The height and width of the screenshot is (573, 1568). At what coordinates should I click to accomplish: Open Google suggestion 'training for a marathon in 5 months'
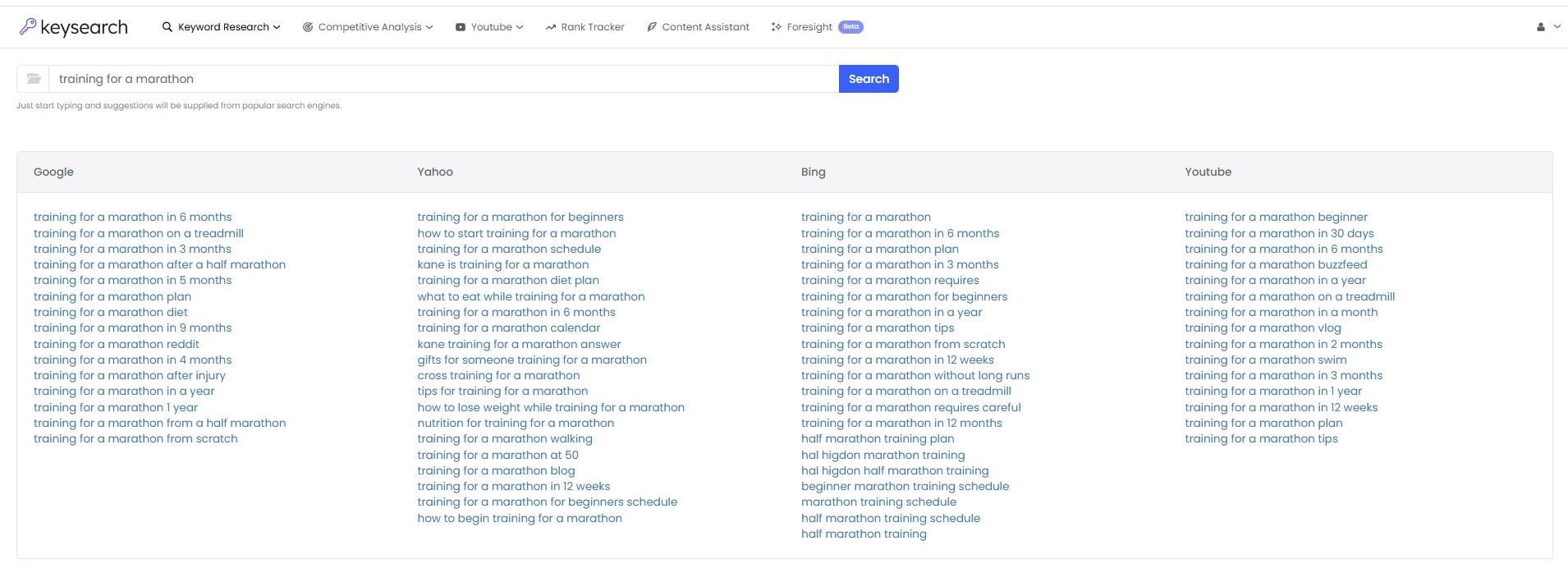(x=133, y=280)
